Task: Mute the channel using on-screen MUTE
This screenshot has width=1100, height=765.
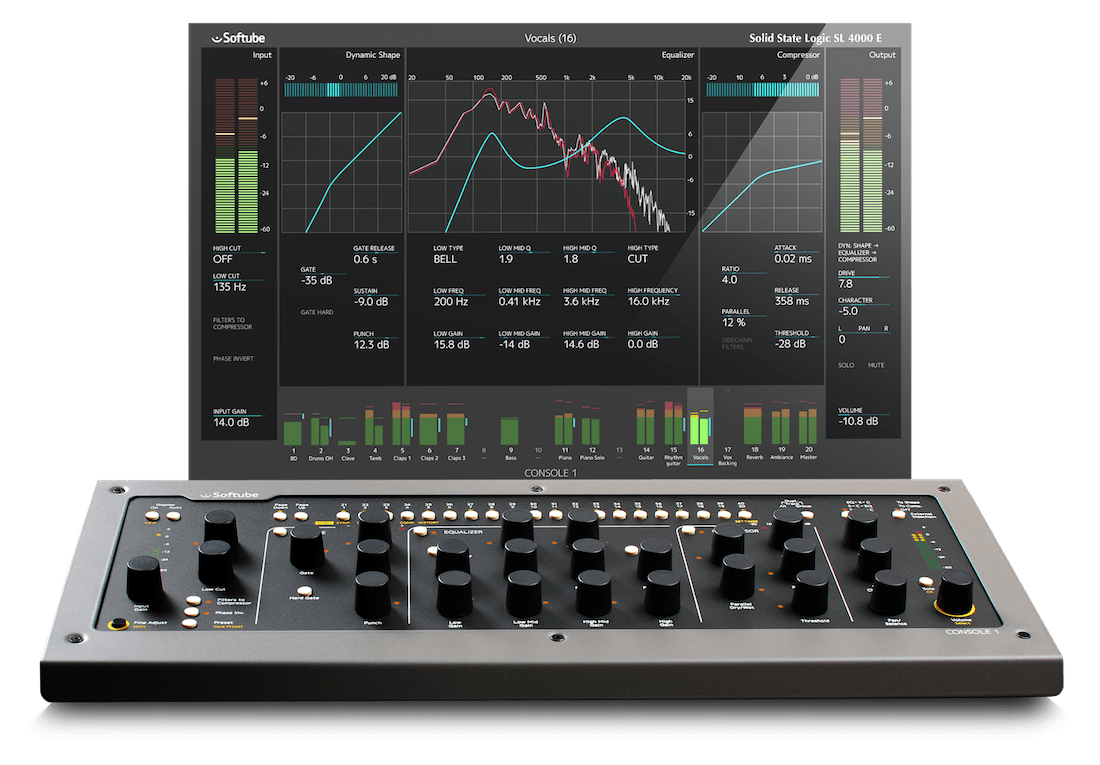Action: coord(876,365)
